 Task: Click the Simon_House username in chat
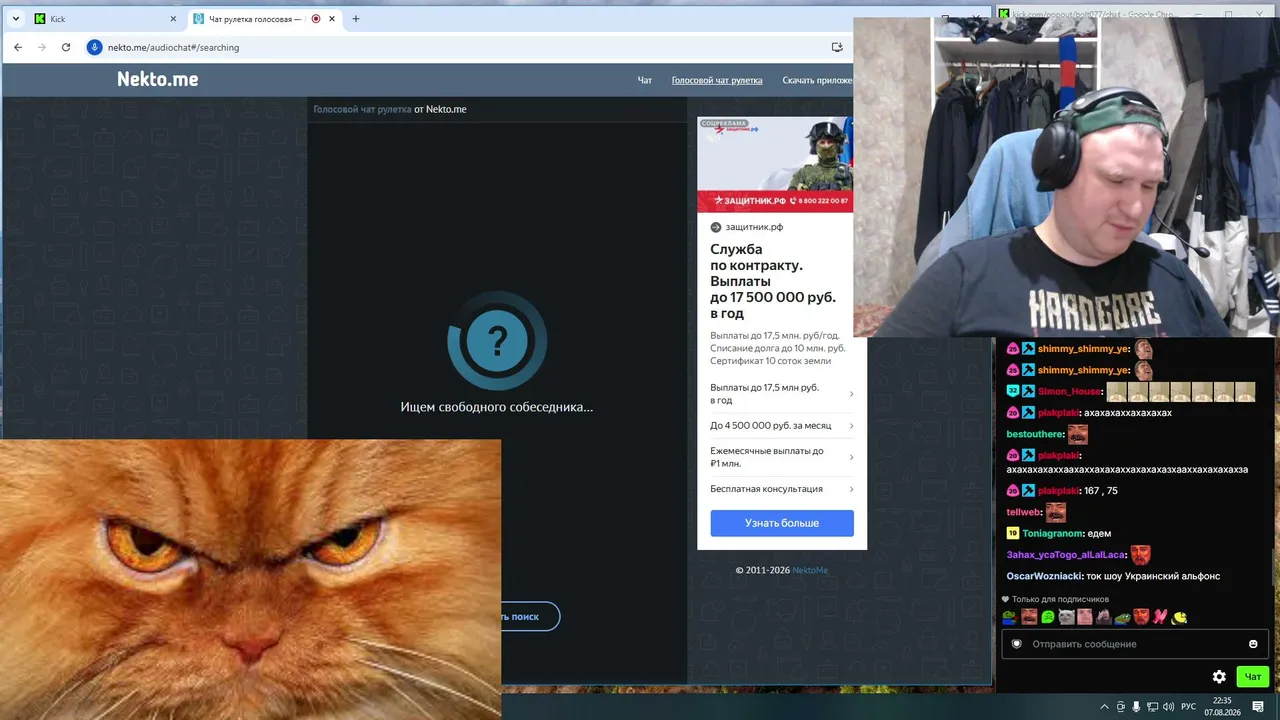1068,392
